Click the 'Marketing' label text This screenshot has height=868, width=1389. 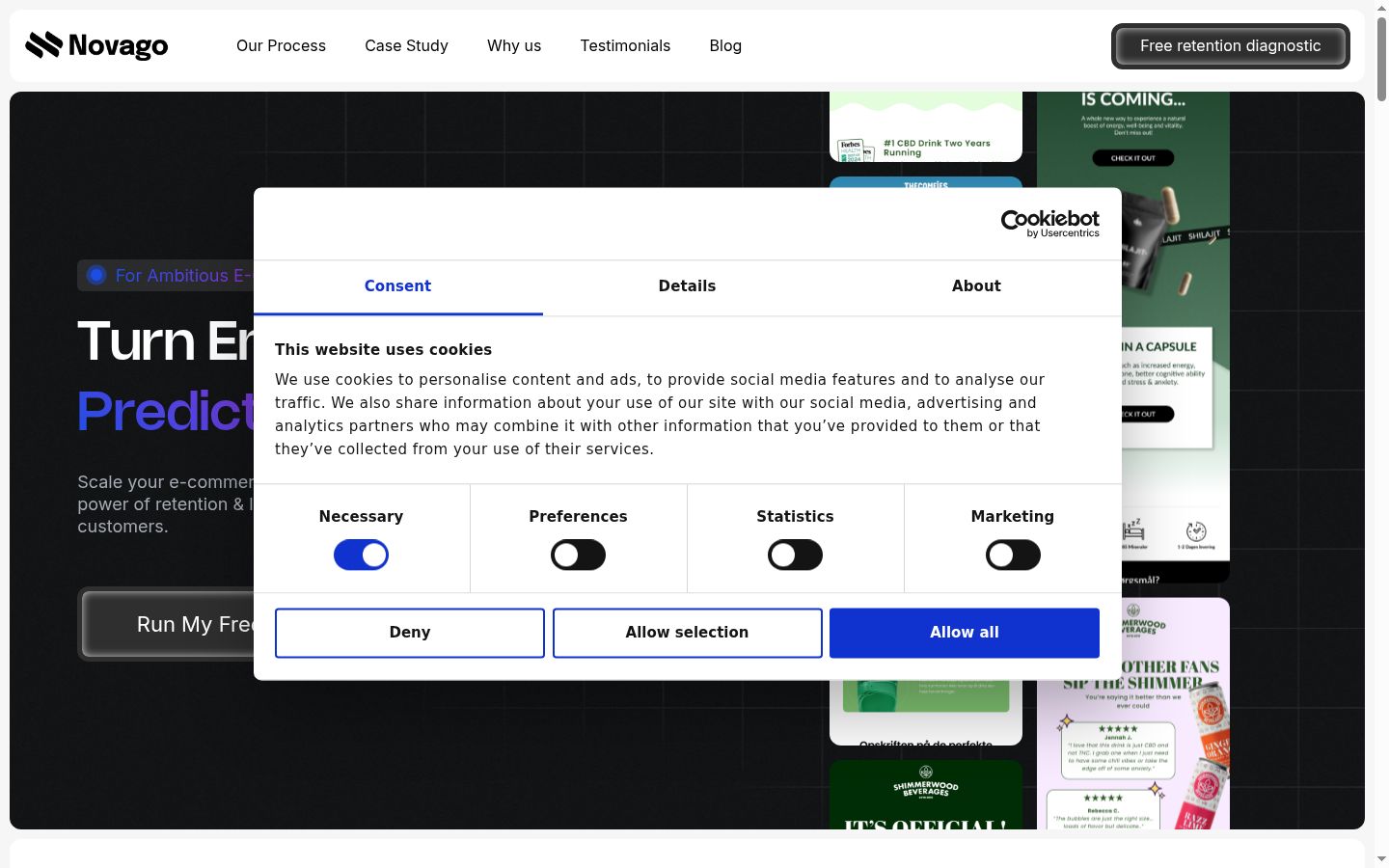pos(1012,516)
